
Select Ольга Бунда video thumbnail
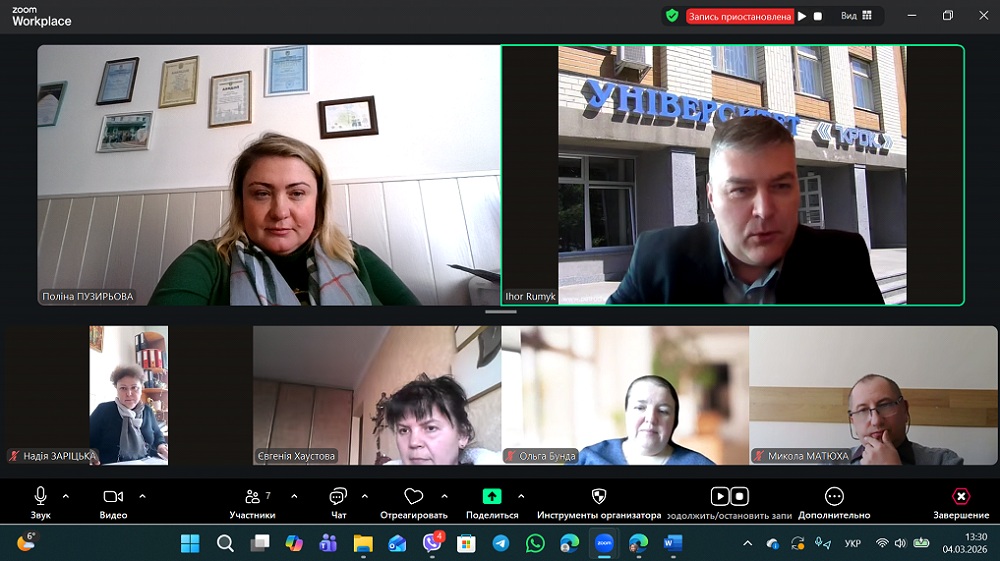625,395
